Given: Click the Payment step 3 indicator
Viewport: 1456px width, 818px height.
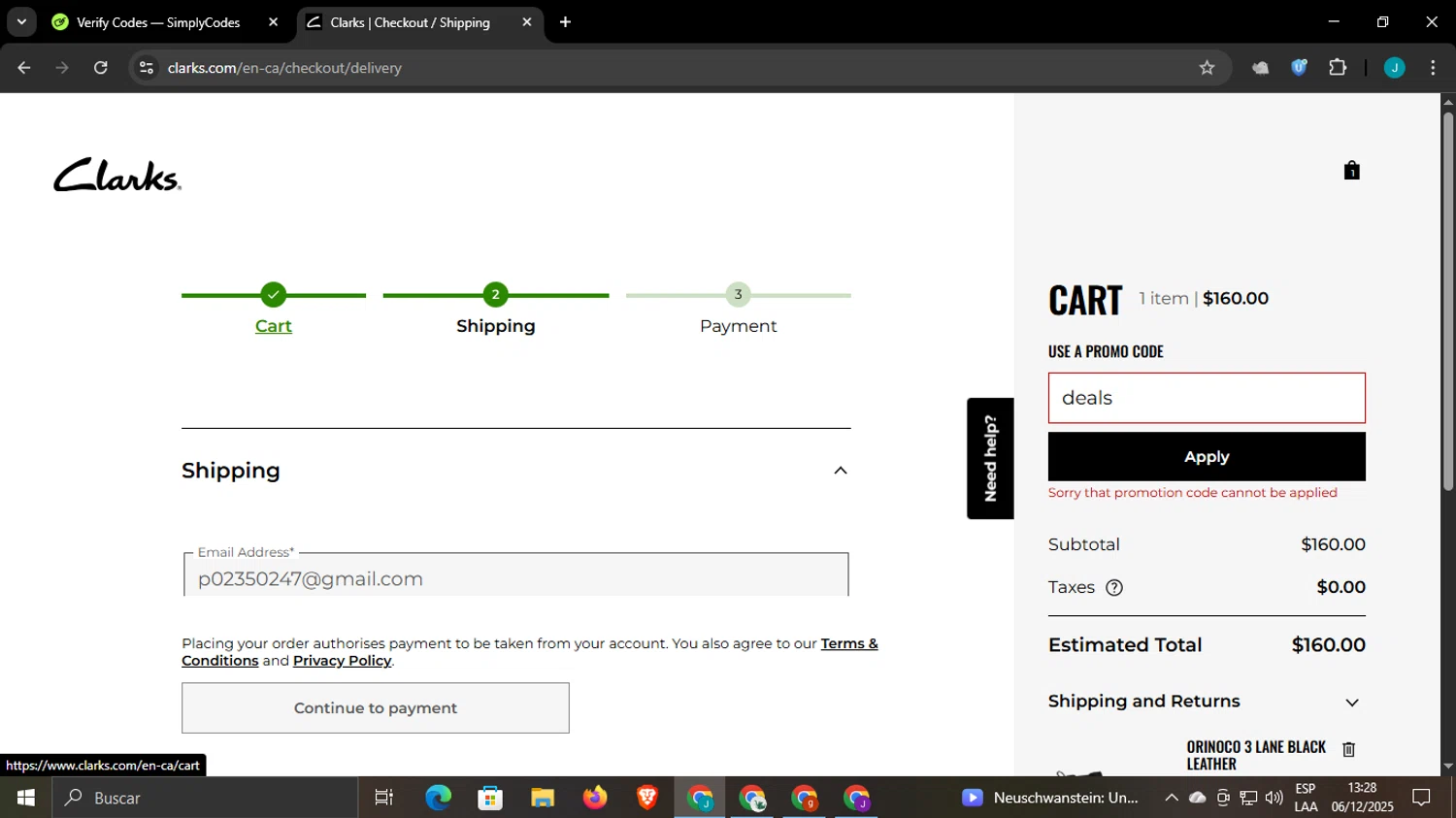Looking at the screenshot, I should 738,294.
